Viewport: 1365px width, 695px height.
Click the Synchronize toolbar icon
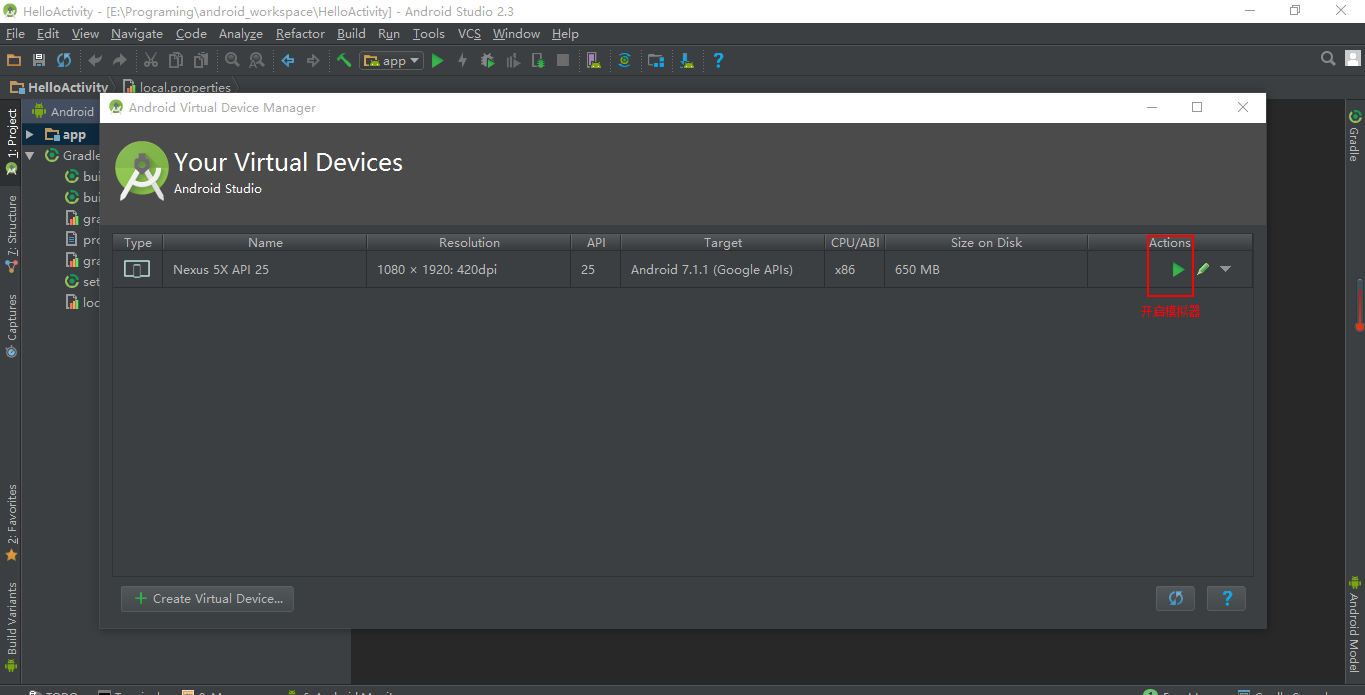click(64, 61)
